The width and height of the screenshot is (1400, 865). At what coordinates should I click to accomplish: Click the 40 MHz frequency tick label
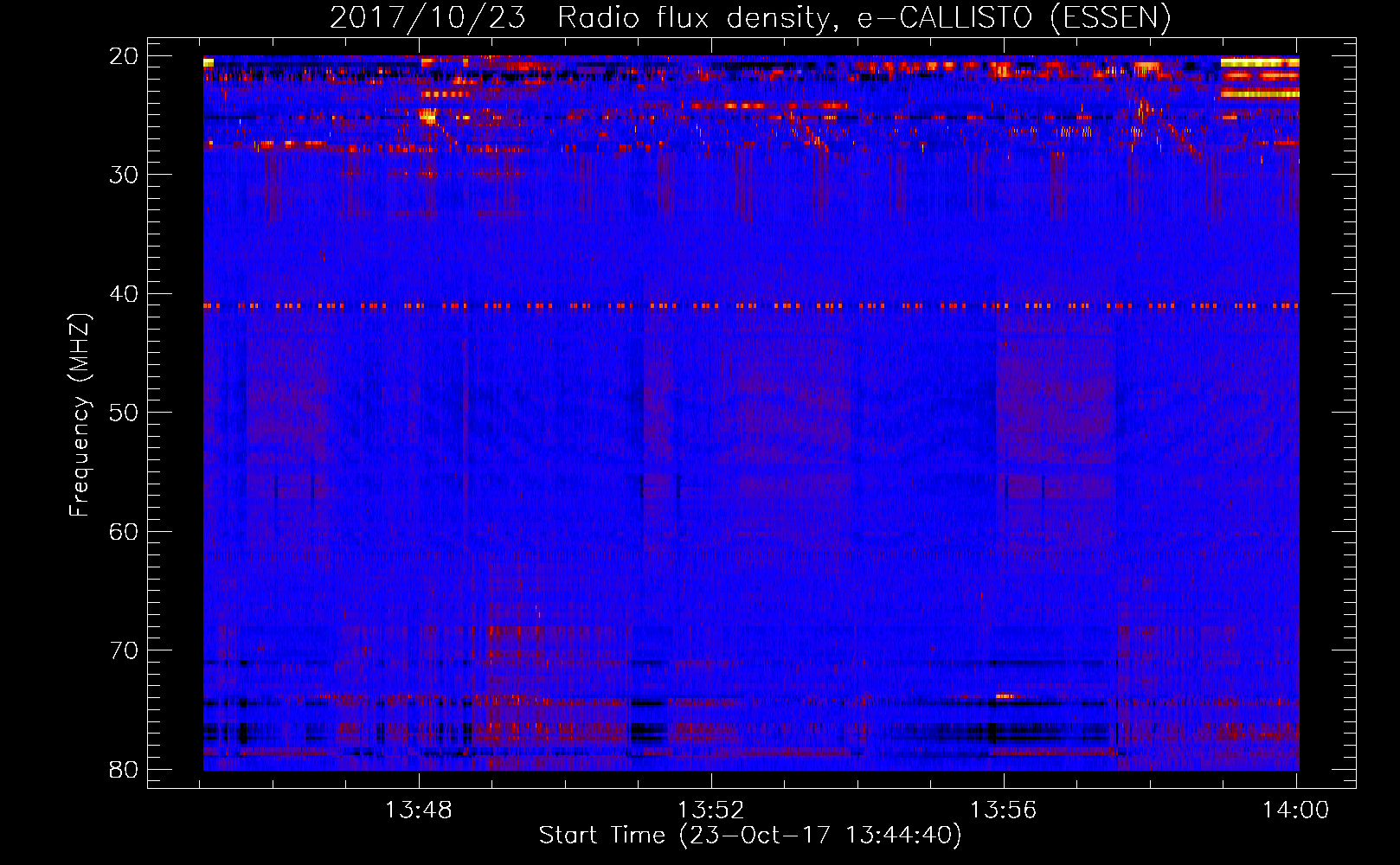(124, 294)
